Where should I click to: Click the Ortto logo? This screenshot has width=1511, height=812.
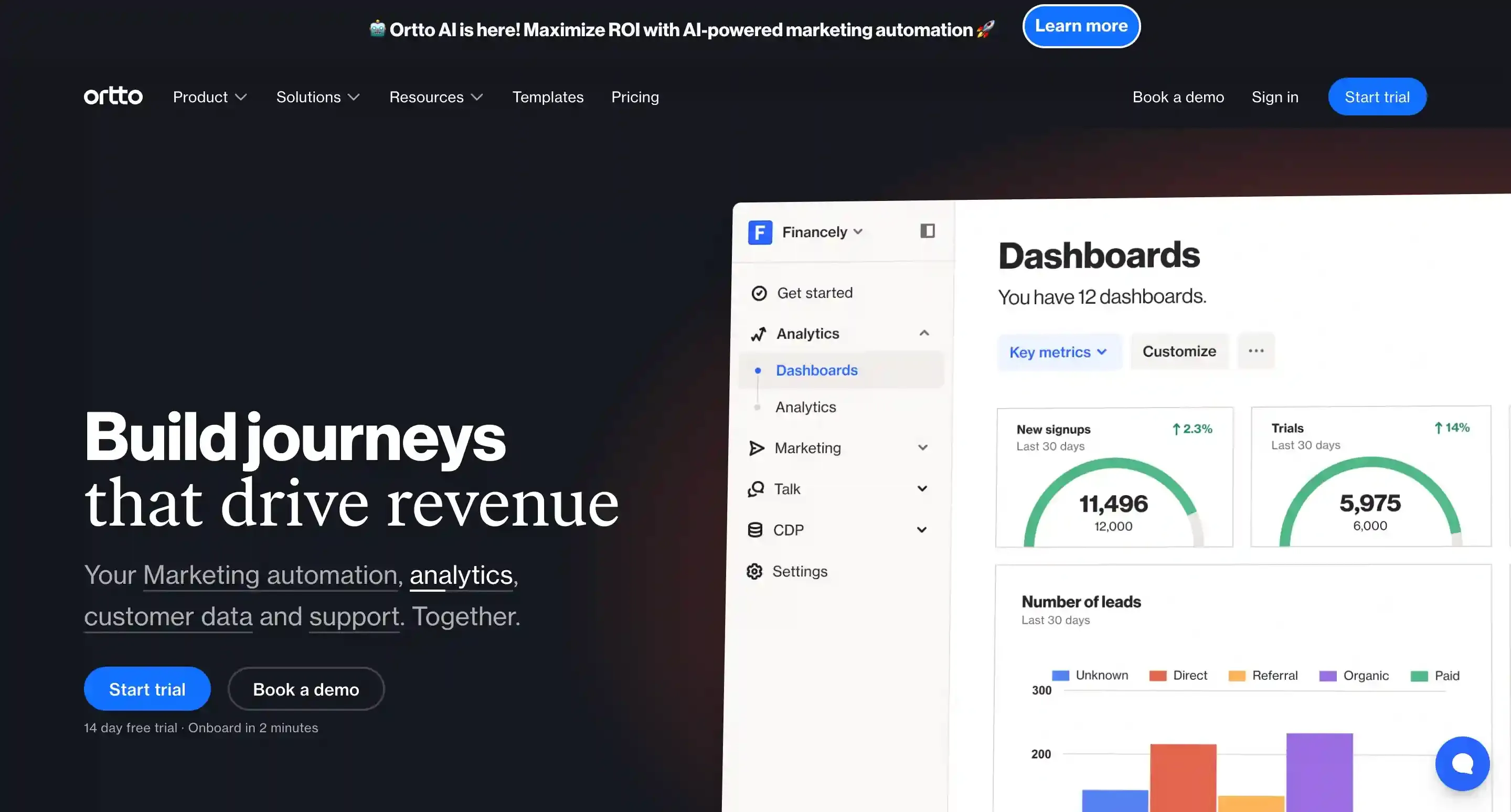point(113,96)
